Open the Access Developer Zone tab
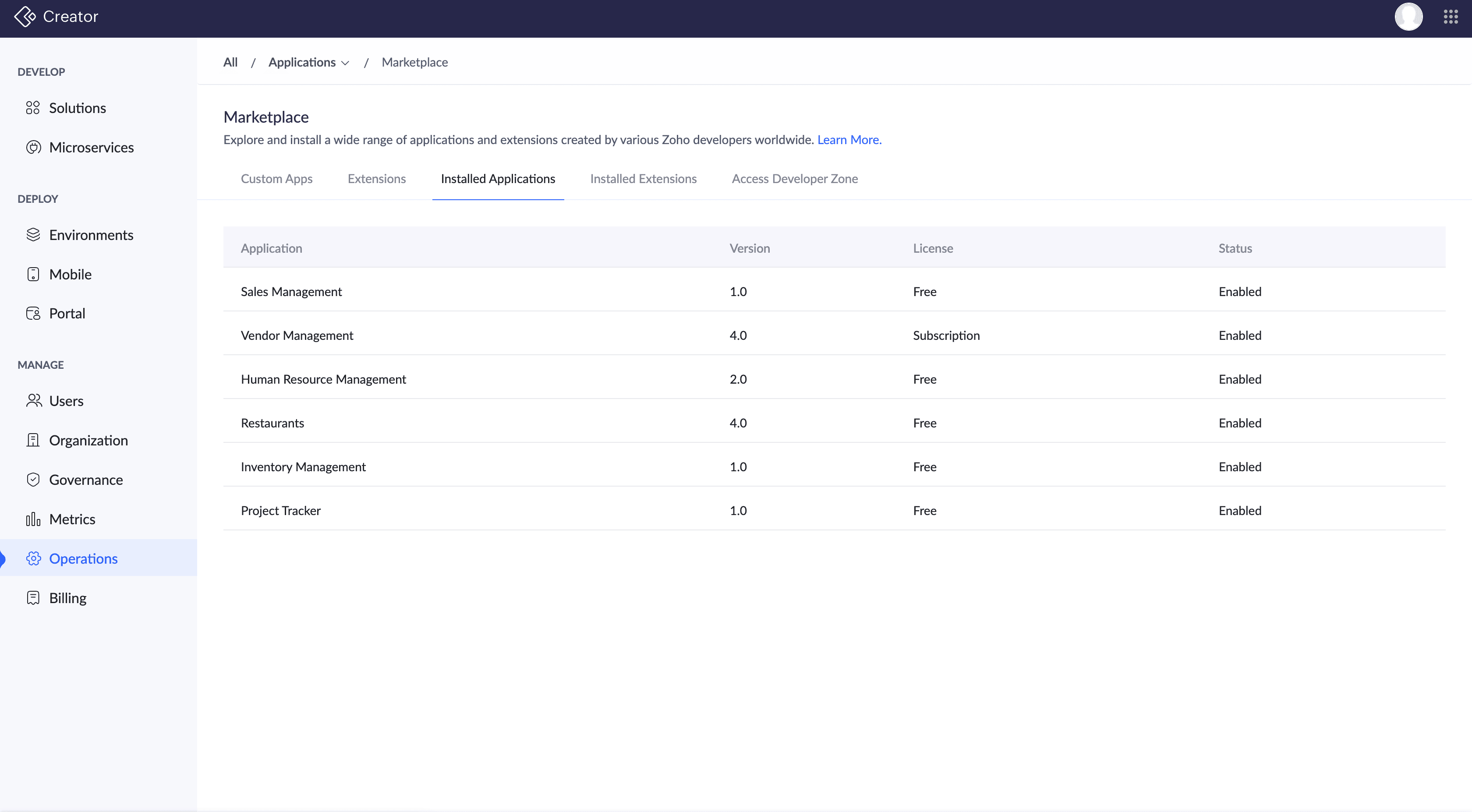This screenshot has height=812, width=1472. (794, 179)
